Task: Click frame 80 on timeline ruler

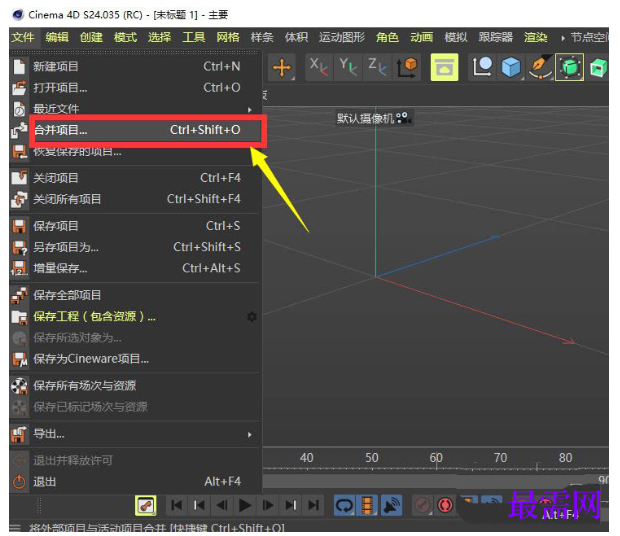Action: tap(565, 458)
